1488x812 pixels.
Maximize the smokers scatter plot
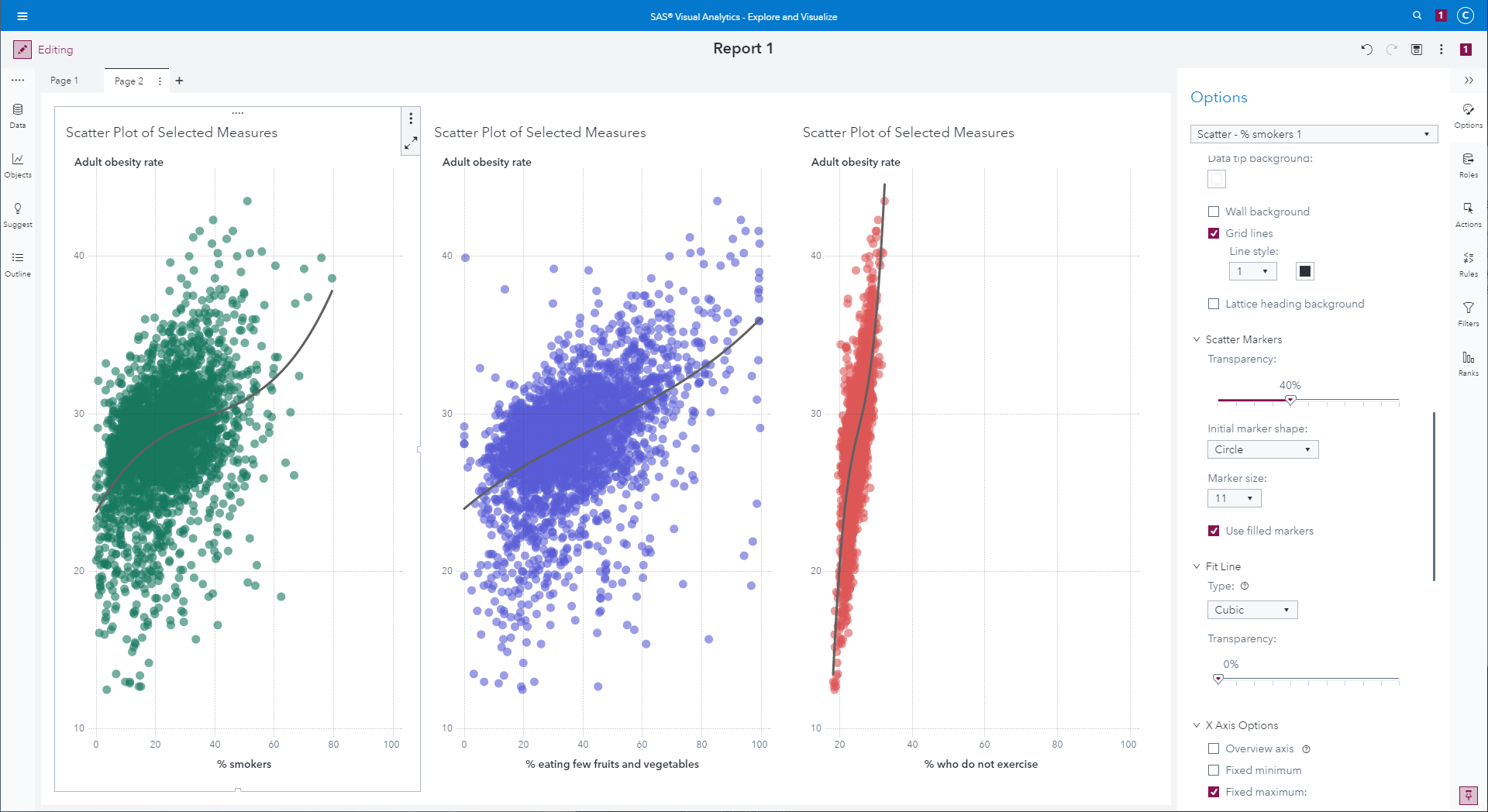tap(411, 143)
